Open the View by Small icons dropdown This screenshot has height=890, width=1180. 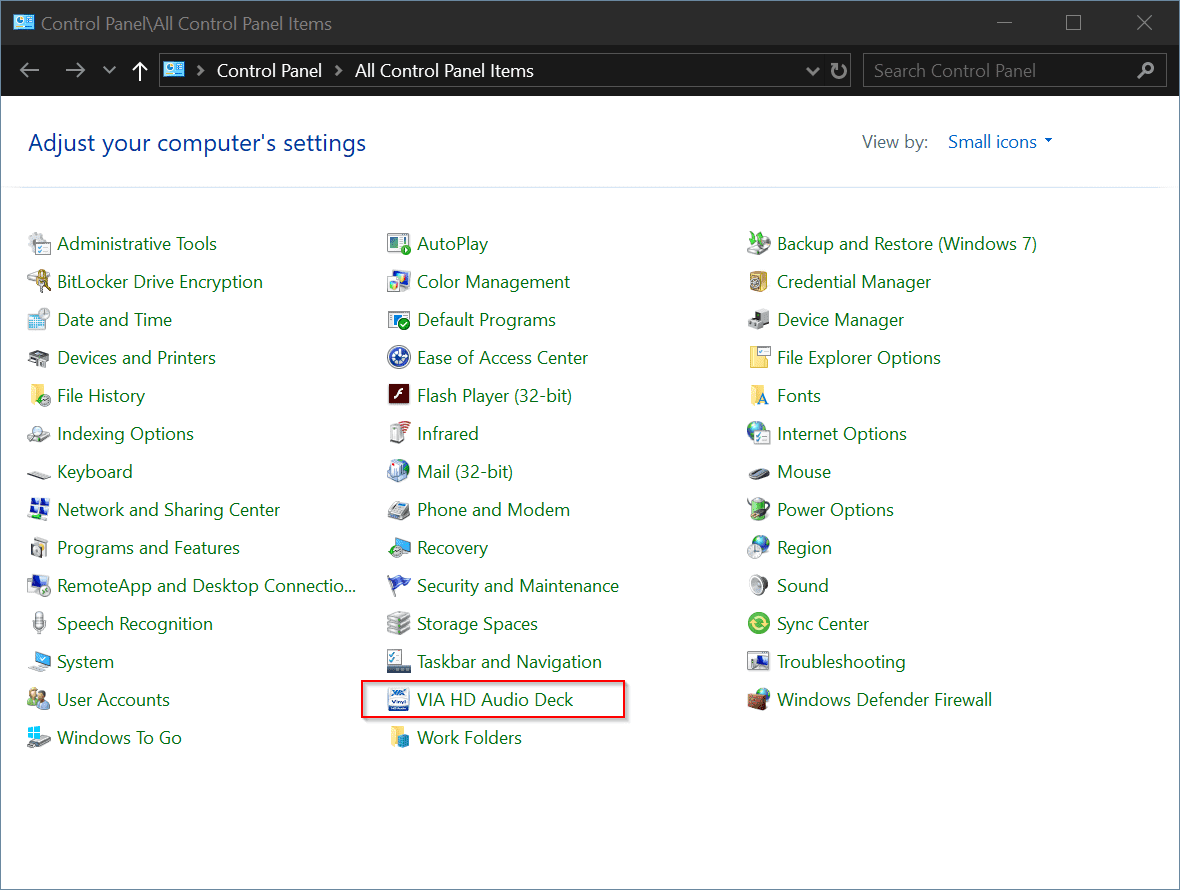pos(999,141)
